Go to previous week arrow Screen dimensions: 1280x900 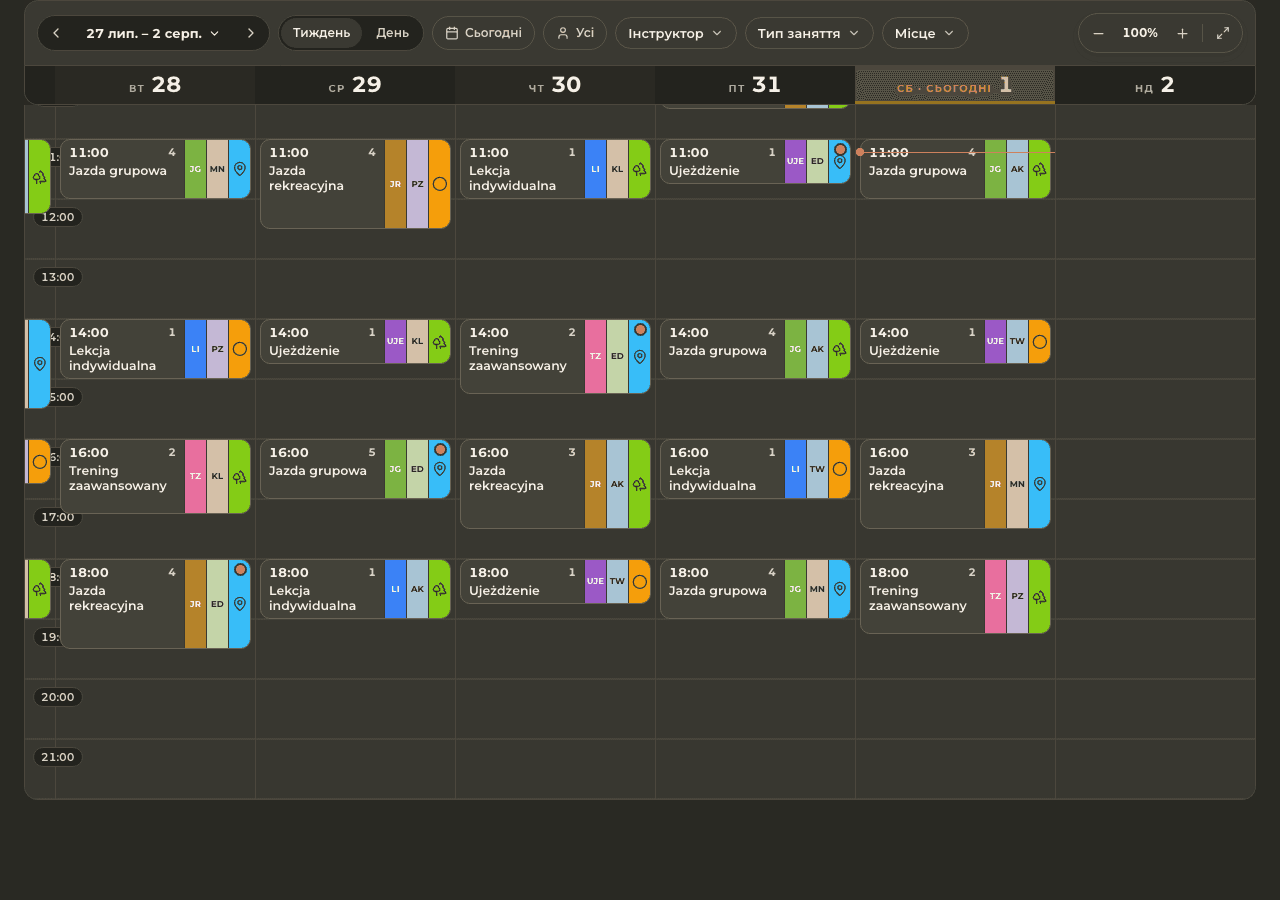coord(56,33)
